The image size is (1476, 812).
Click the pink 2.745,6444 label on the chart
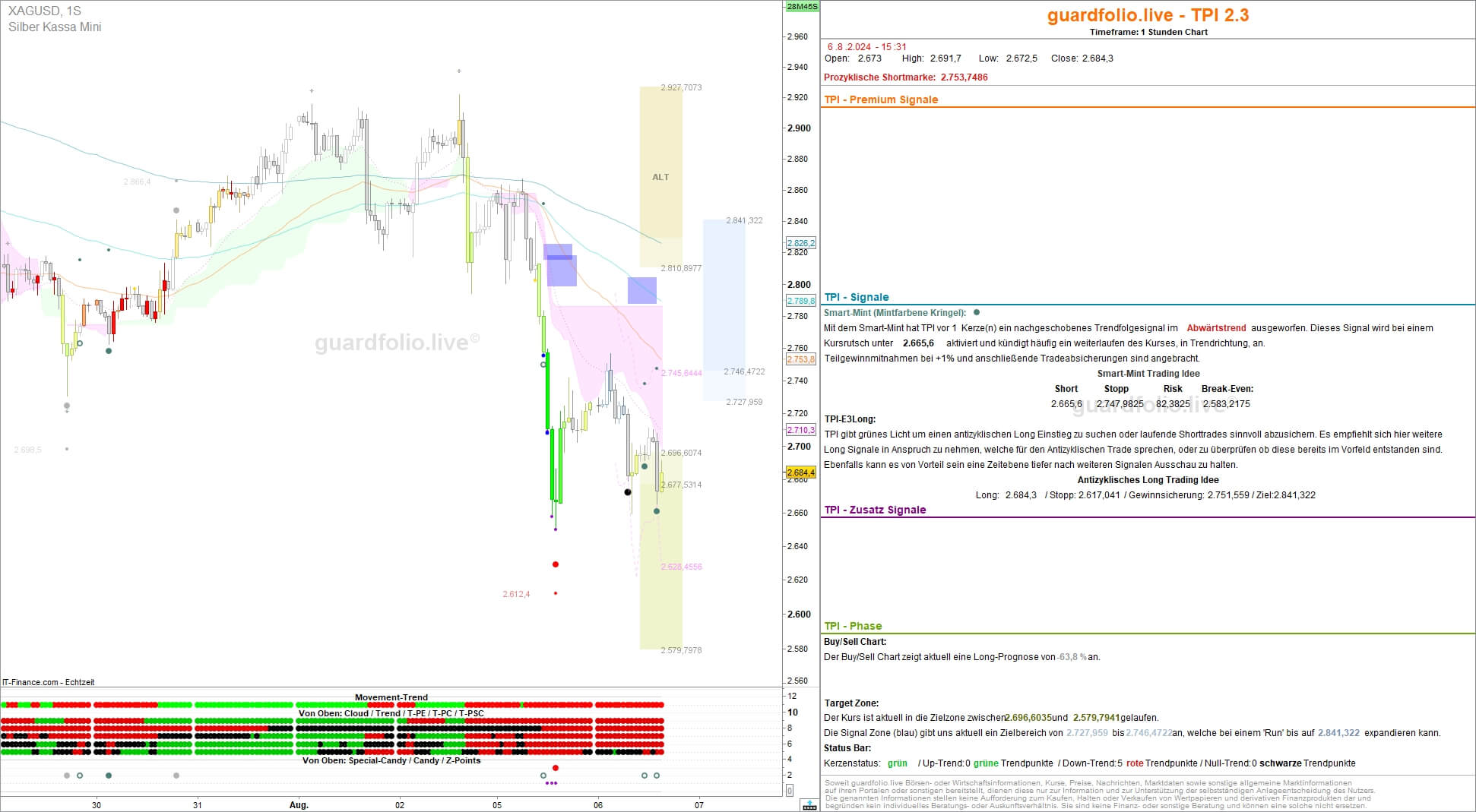click(681, 373)
